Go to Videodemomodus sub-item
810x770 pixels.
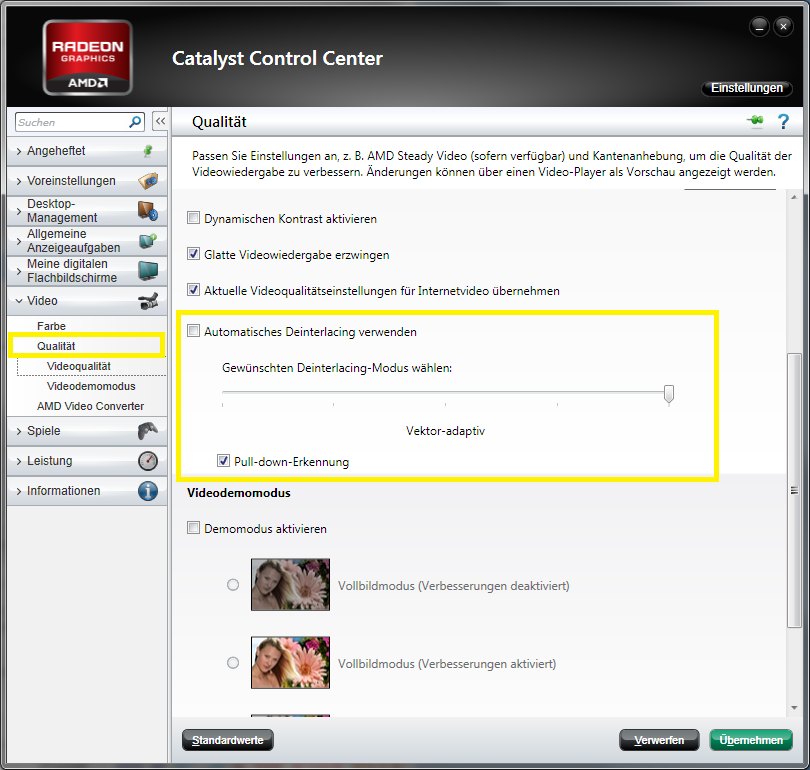(91, 386)
